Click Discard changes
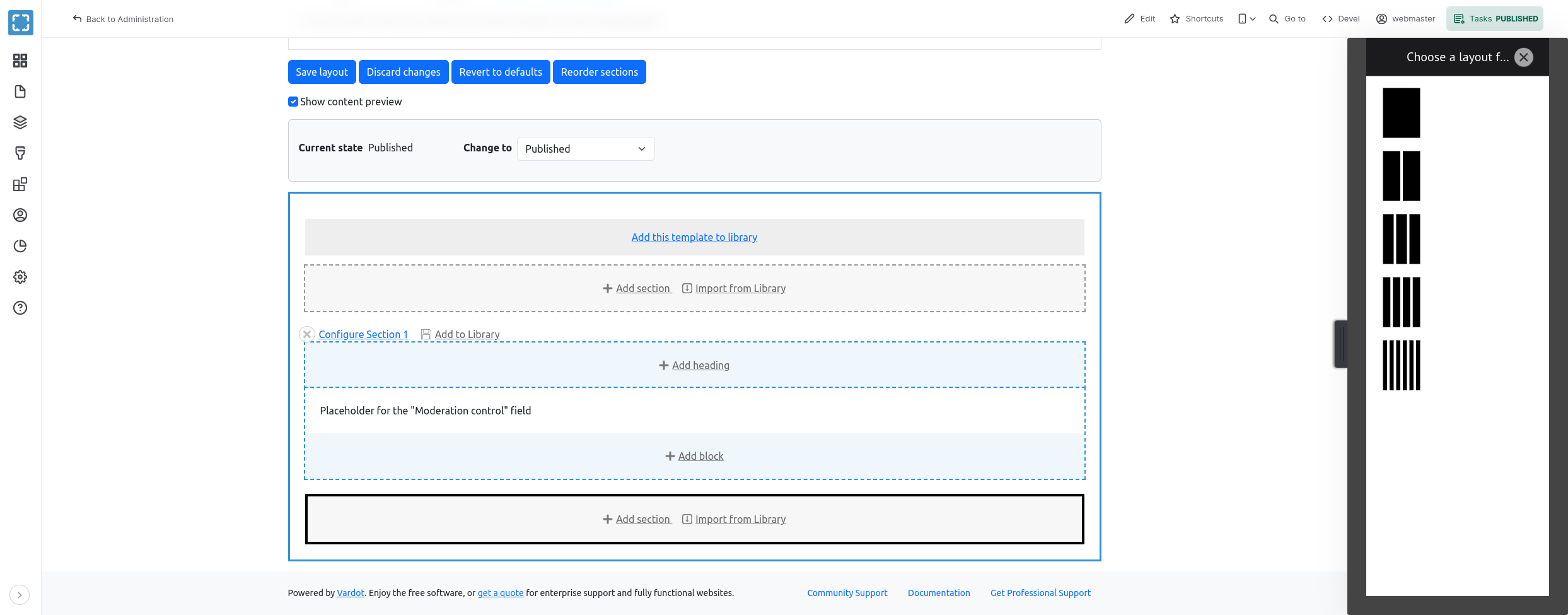This screenshot has height=615, width=1568. [x=404, y=72]
